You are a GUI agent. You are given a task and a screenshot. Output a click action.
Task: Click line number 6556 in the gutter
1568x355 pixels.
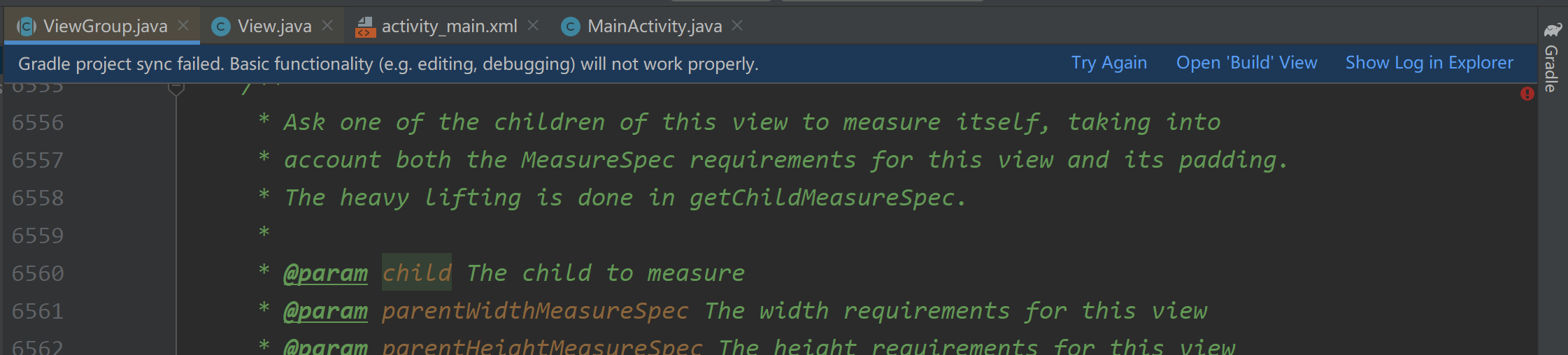38,123
